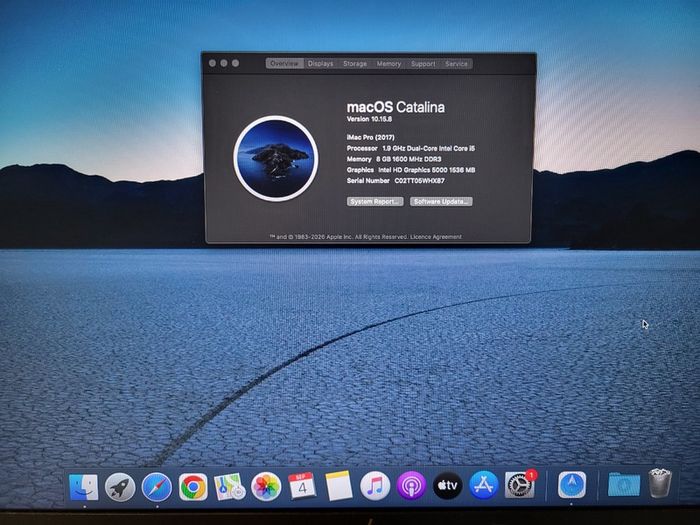Click the Software Update button
The height and width of the screenshot is (525, 700).
[441, 202]
